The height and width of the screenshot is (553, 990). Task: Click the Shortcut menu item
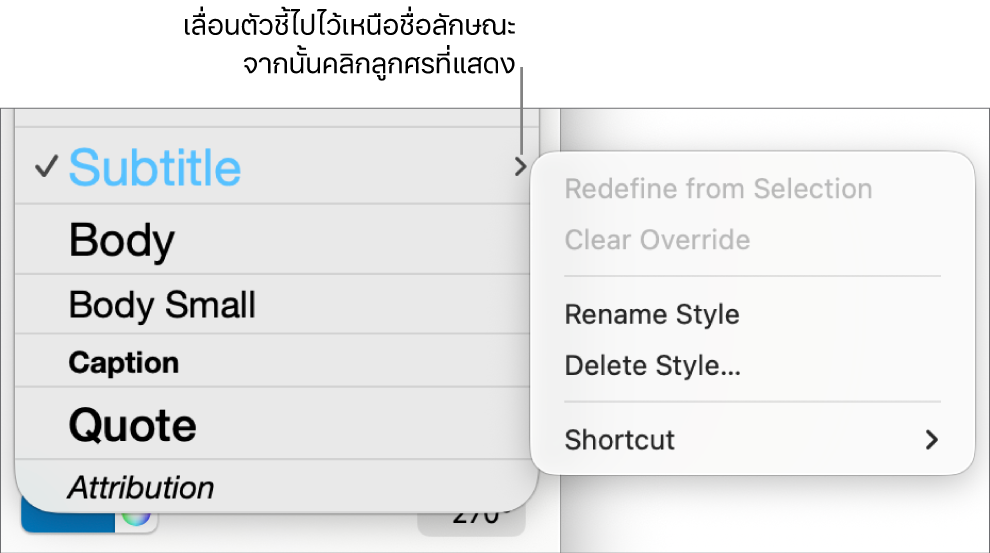click(x=620, y=440)
